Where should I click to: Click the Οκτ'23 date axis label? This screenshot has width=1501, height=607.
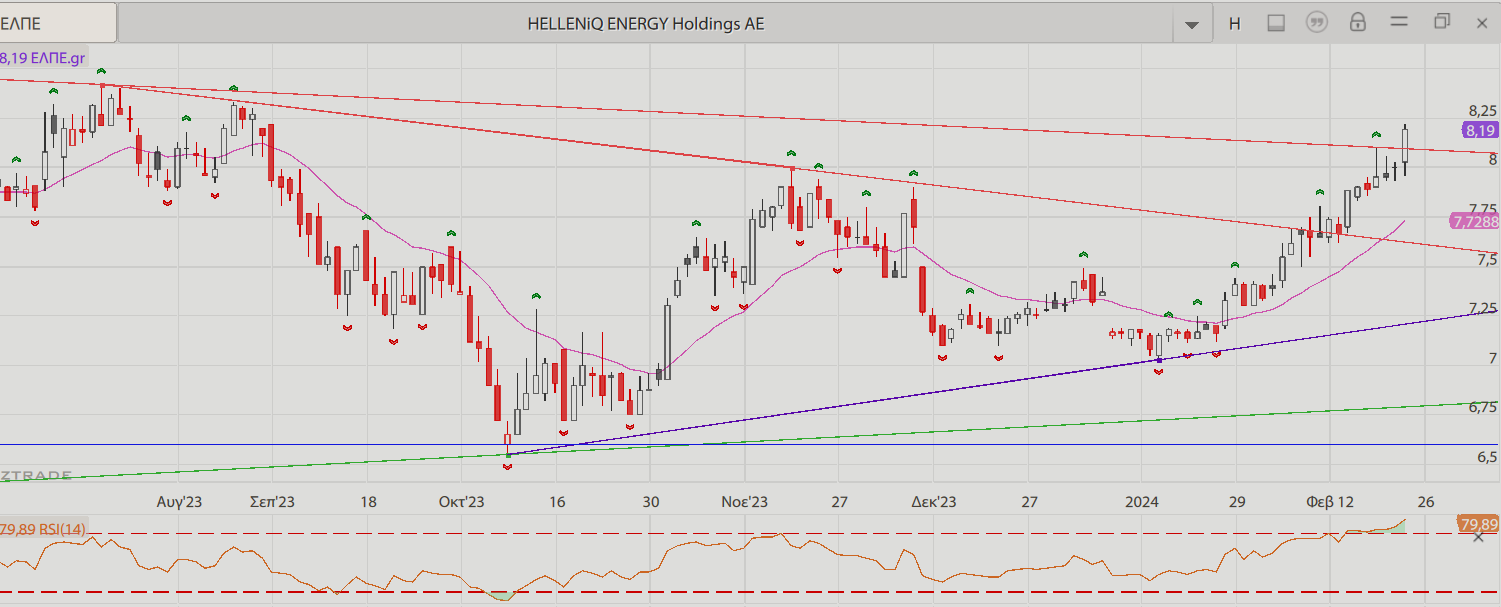click(x=461, y=502)
